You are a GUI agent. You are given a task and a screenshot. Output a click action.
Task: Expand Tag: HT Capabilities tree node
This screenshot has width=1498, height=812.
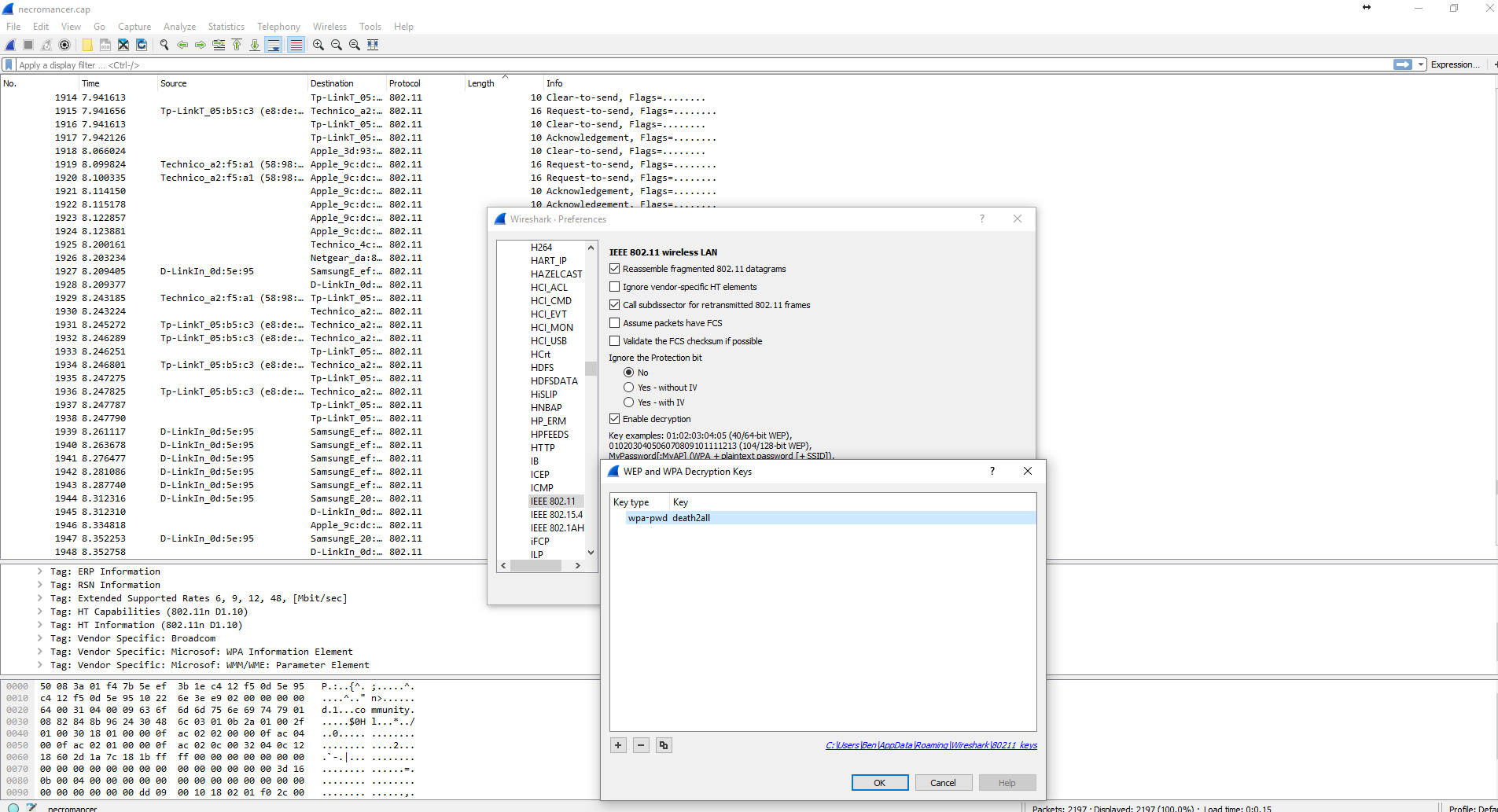[40, 612]
